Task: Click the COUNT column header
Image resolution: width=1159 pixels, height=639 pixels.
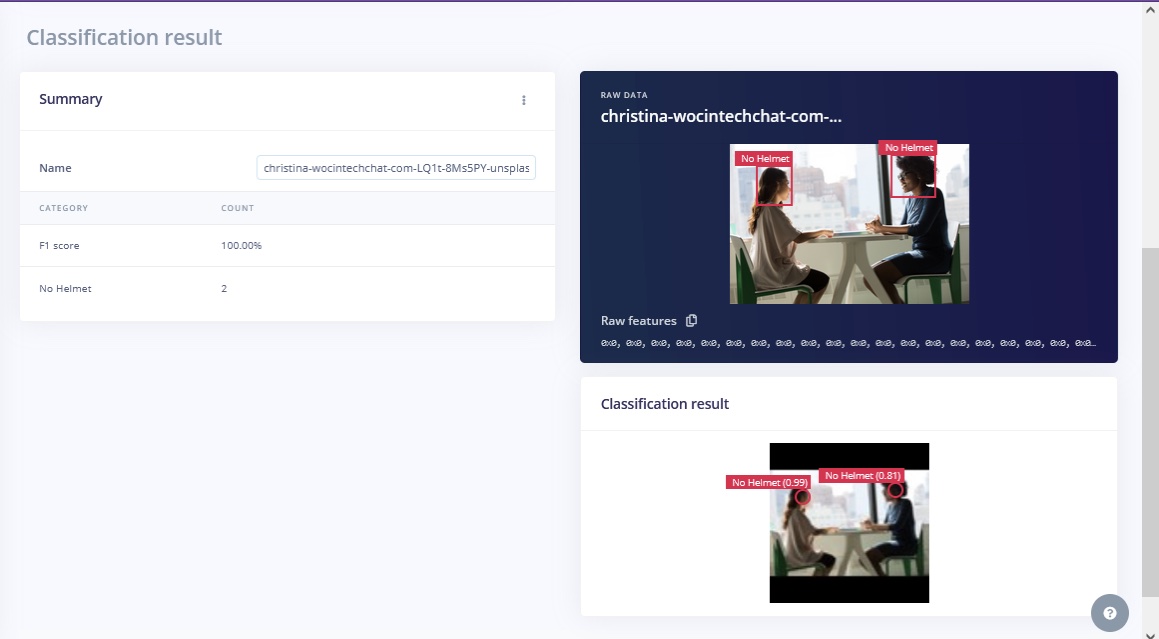Action: pyautogui.click(x=237, y=208)
